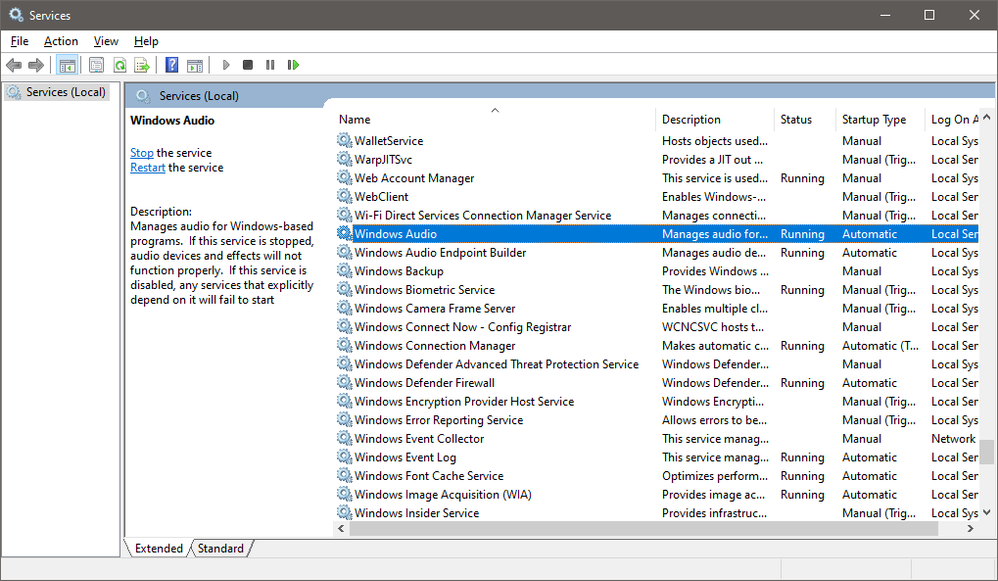Image resolution: width=998 pixels, height=581 pixels.
Task: Open the File menu
Action: pos(20,41)
